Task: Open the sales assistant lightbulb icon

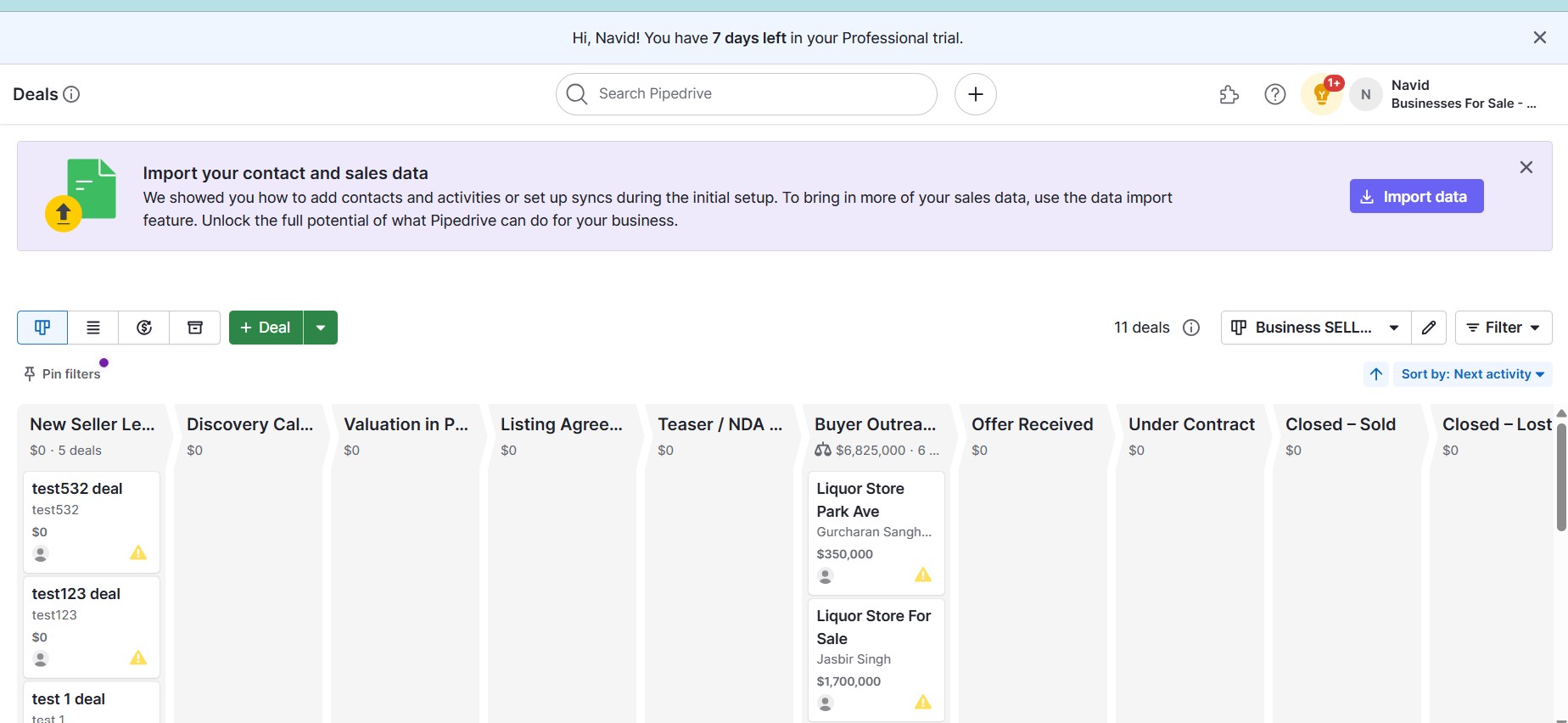Action: [x=1321, y=94]
